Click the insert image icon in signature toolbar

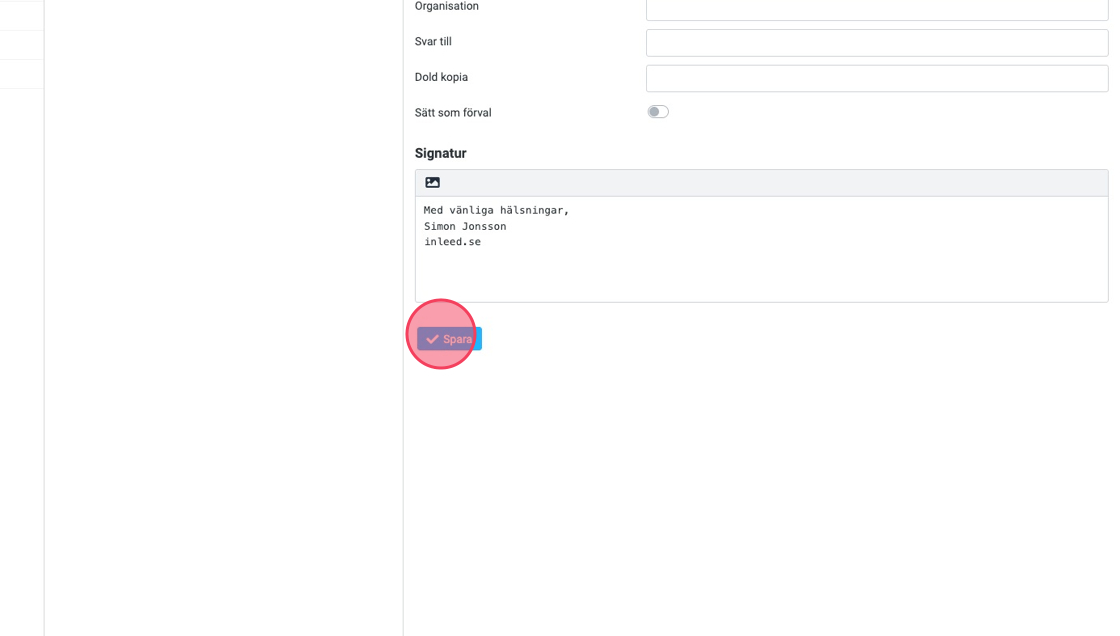432,183
